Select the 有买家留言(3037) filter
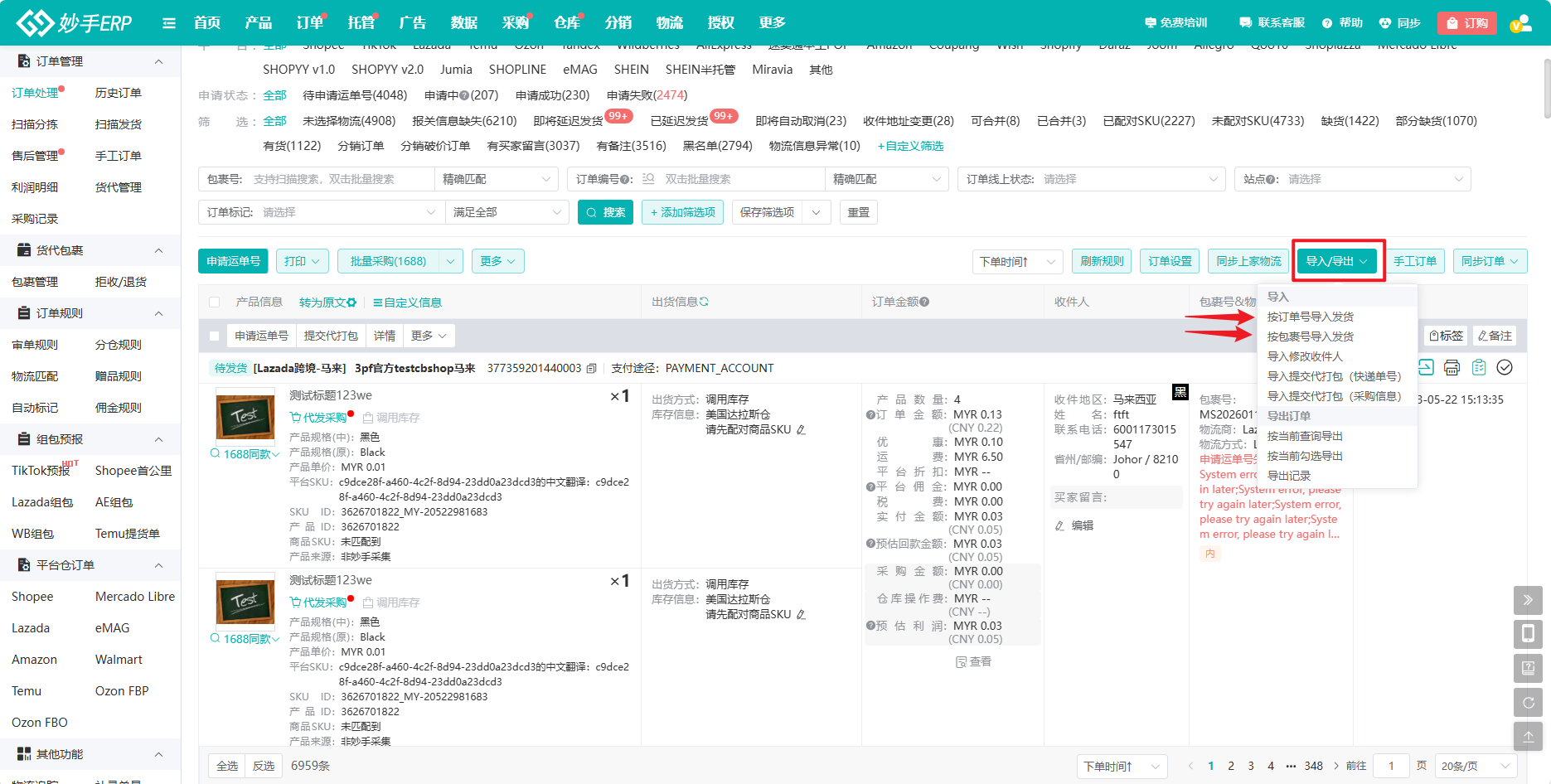The image size is (1551, 784). tap(533, 146)
